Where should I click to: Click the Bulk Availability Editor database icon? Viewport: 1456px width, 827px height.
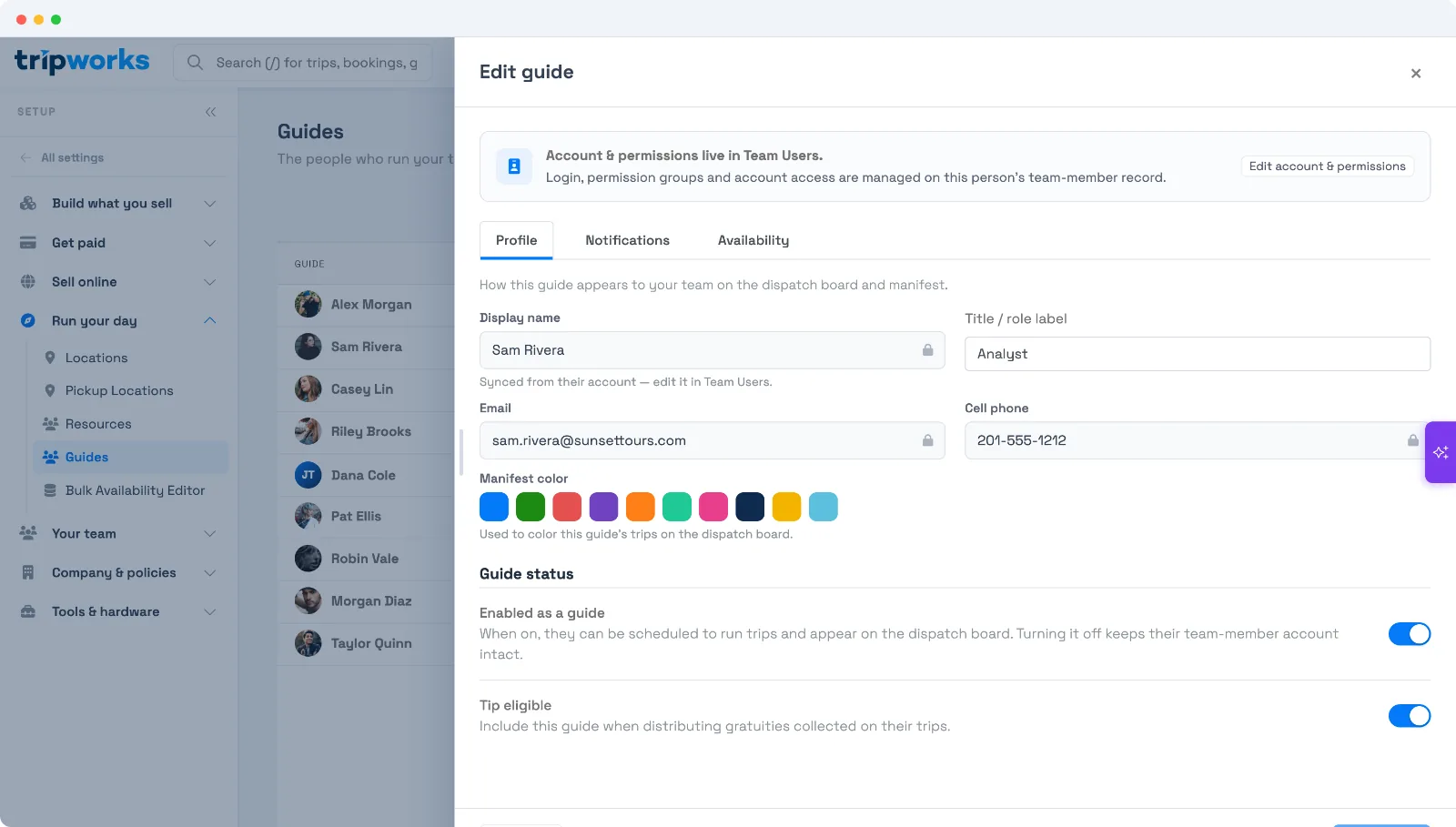[50, 490]
